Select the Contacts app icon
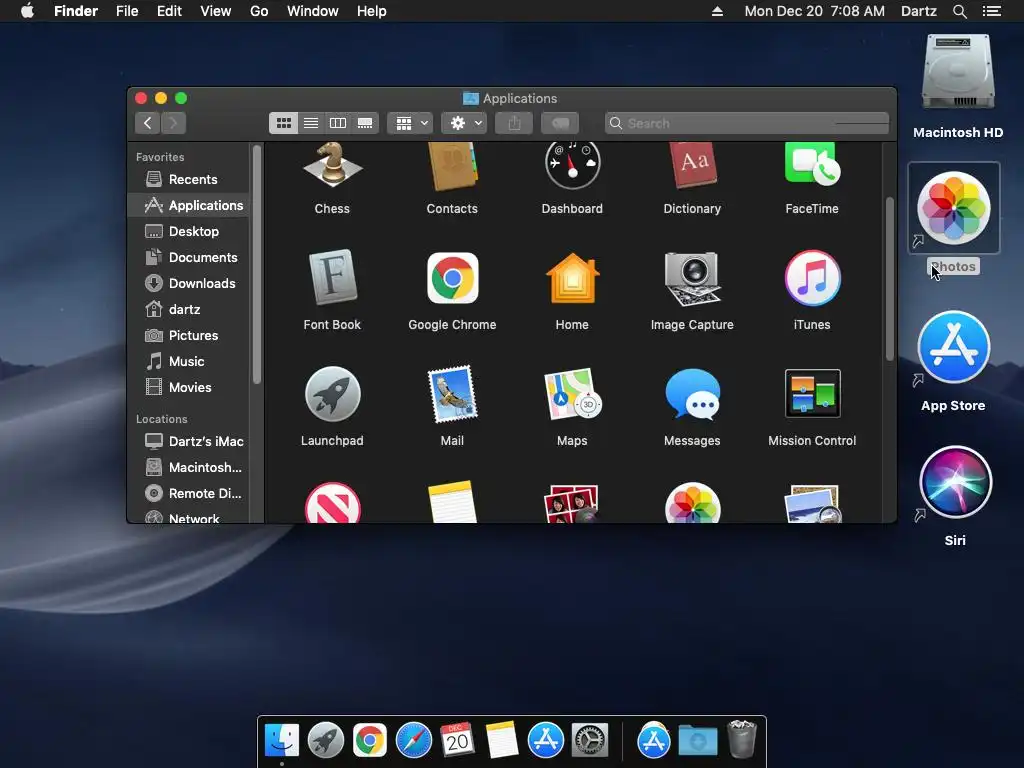 click(452, 167)
